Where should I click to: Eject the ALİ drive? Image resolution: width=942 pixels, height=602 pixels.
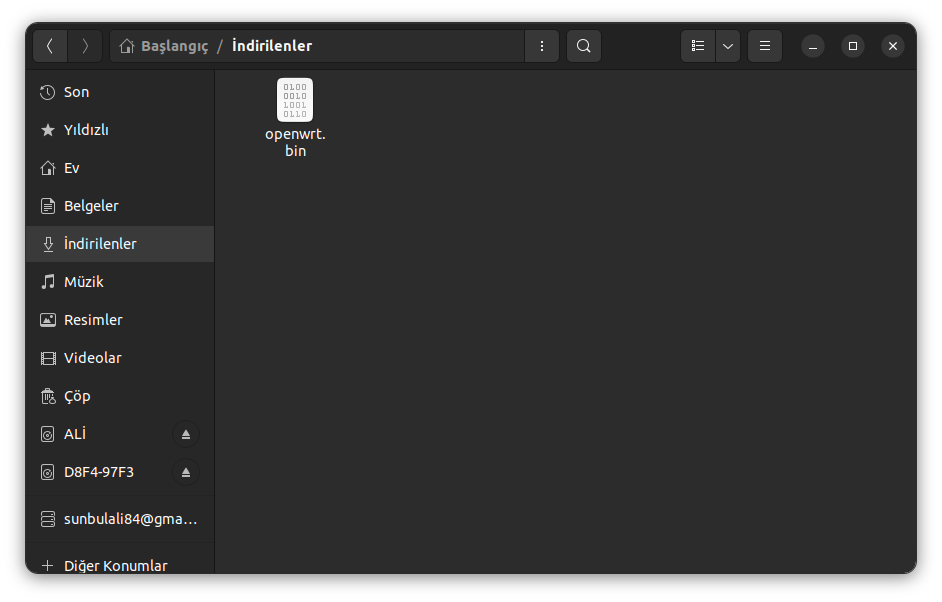[186, 434]
